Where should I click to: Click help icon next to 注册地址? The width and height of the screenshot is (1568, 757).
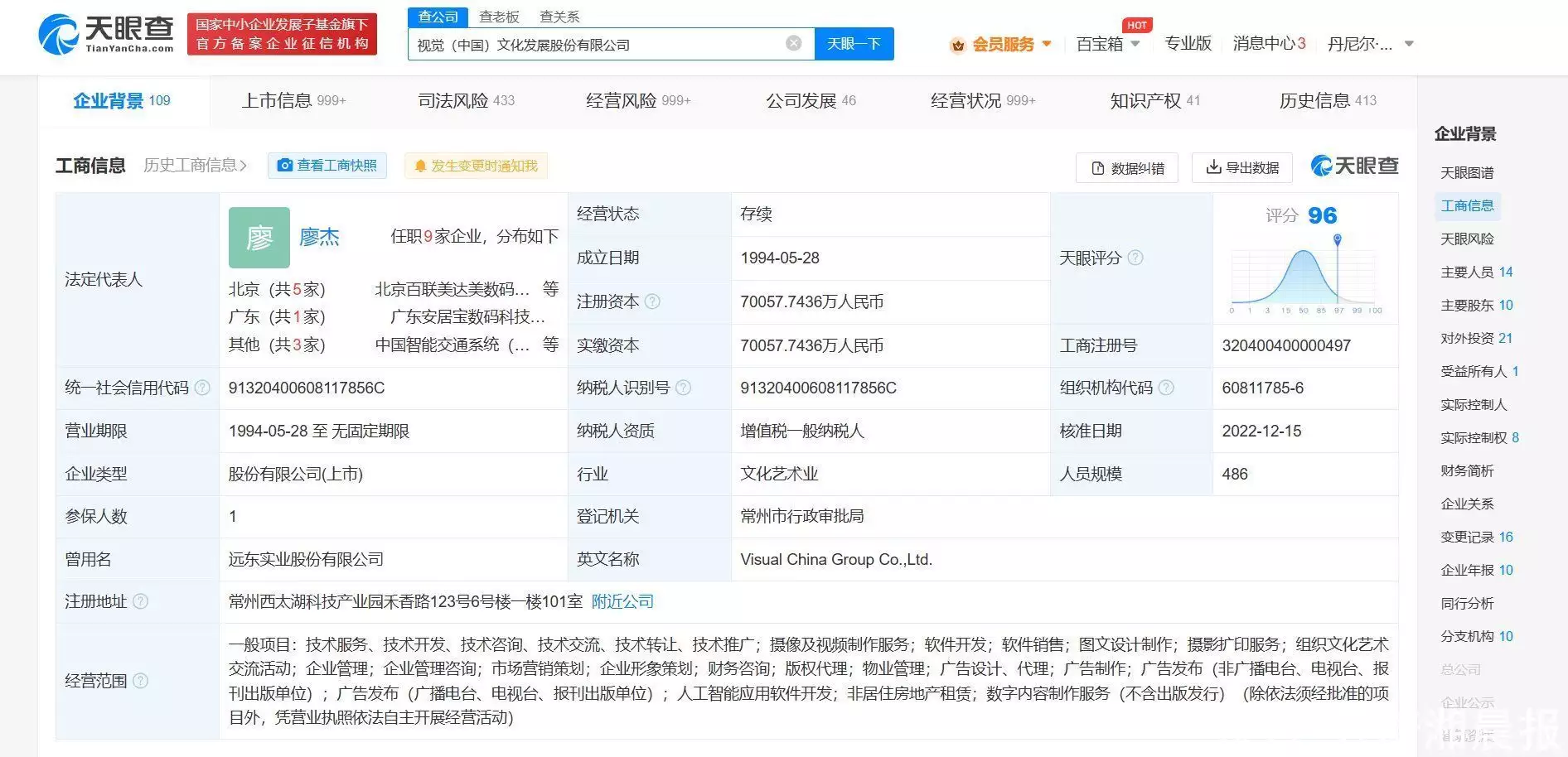point(141,601)
